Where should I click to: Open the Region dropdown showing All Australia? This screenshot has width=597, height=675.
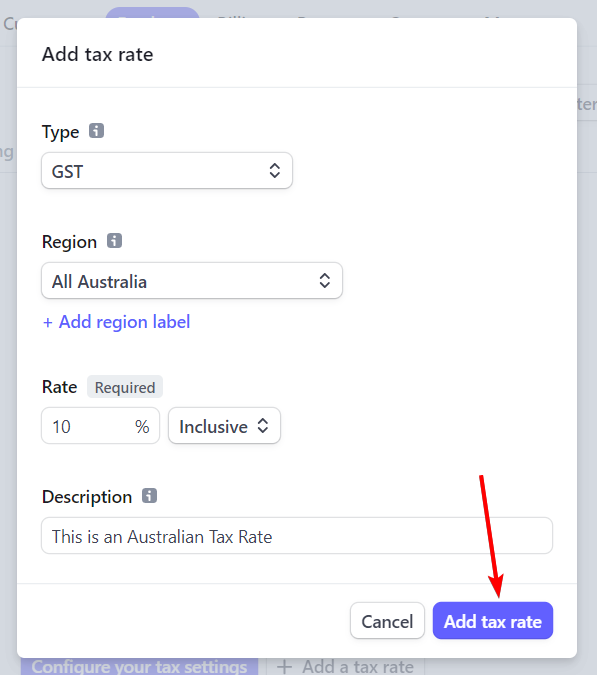(192, 281)
